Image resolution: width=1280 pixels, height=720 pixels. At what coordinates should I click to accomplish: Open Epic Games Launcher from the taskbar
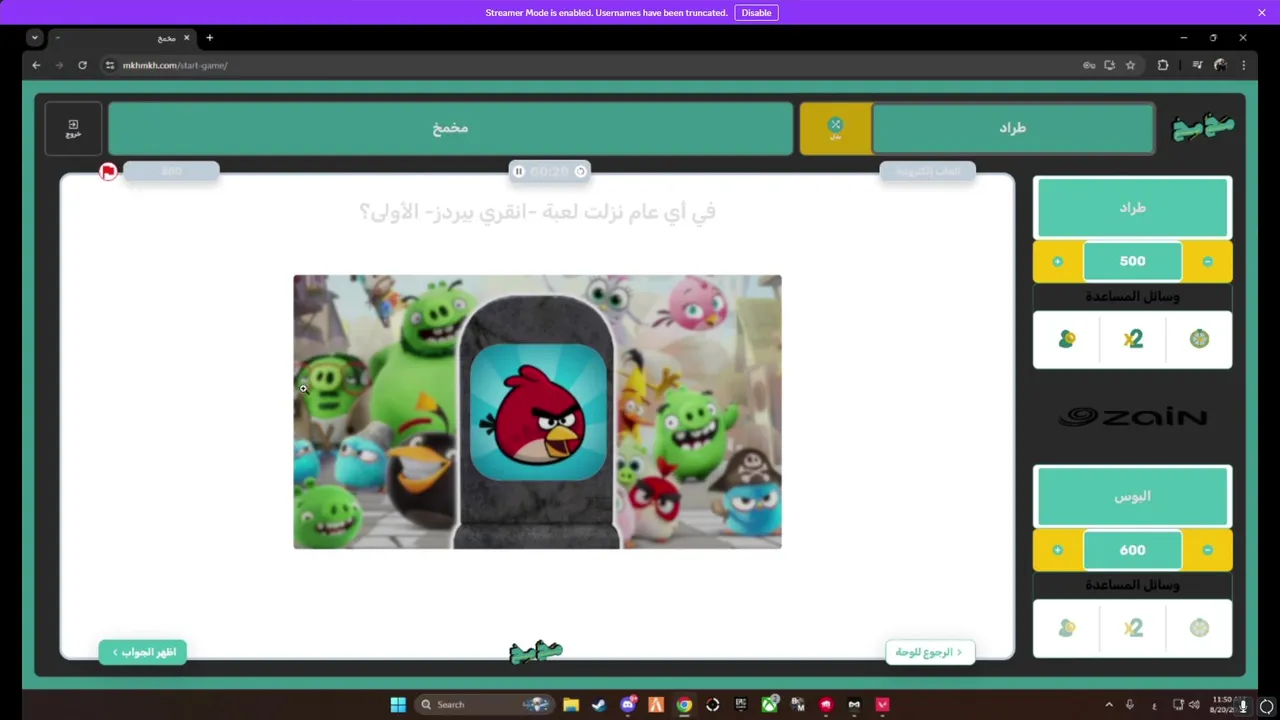tap(741, 704)
